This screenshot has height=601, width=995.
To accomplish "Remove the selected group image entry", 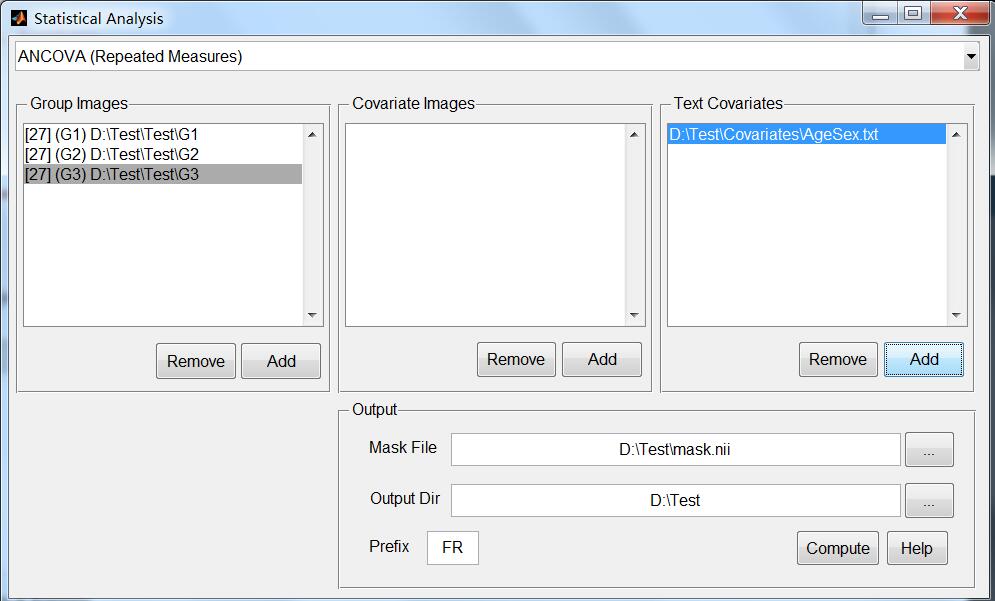I will point(195,361).
